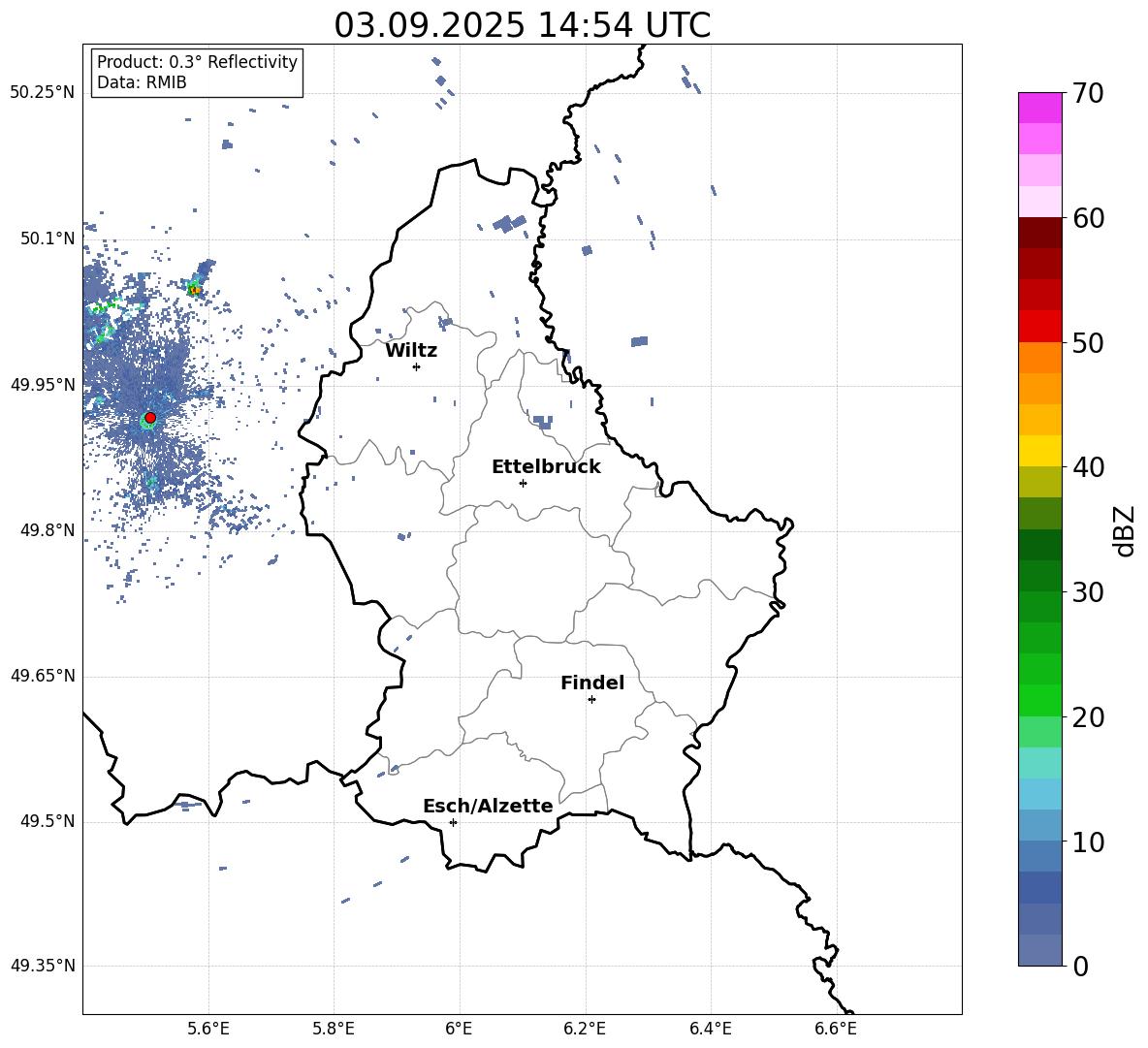Click the 49.35°N latitude label

[x=42, y=966]
